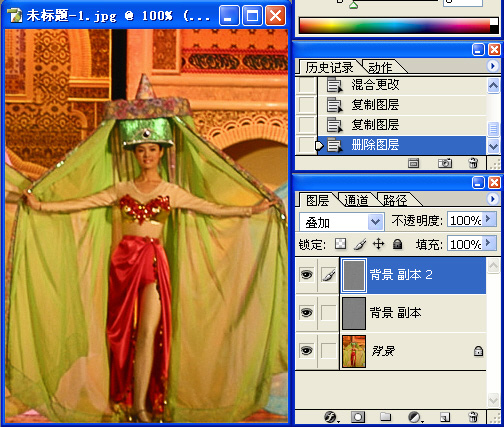Open the blend mode dropdown 叠加

(375, 222)
